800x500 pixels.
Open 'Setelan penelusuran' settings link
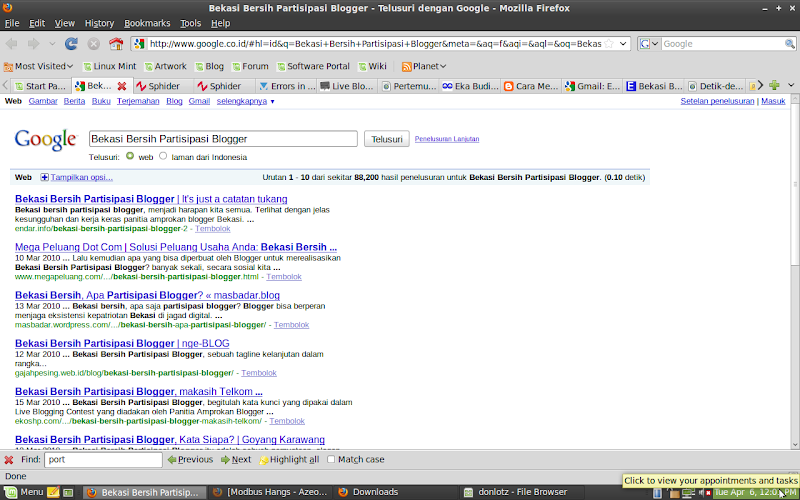pyautogui.click(x=717, y=101)
